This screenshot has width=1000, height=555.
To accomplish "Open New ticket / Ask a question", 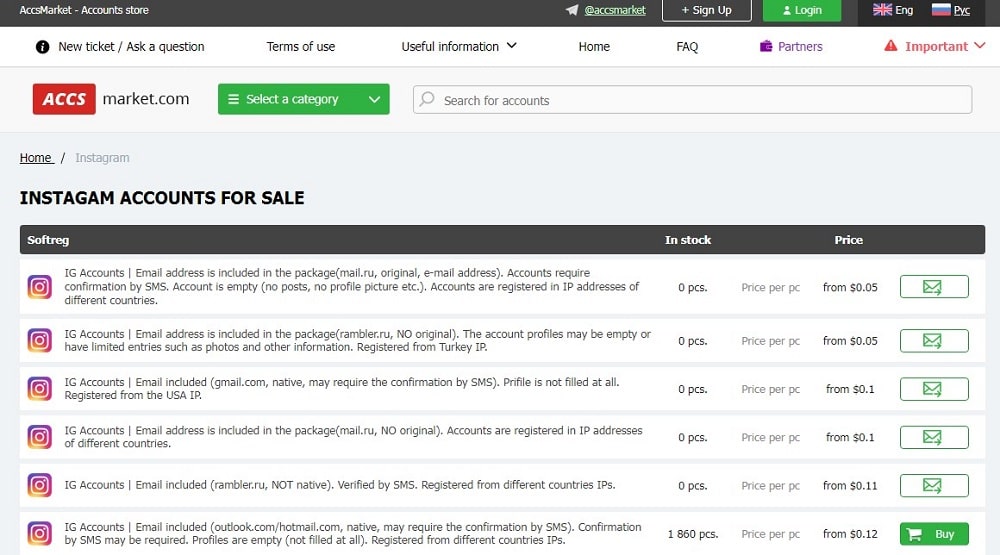I will coord(131,47).
